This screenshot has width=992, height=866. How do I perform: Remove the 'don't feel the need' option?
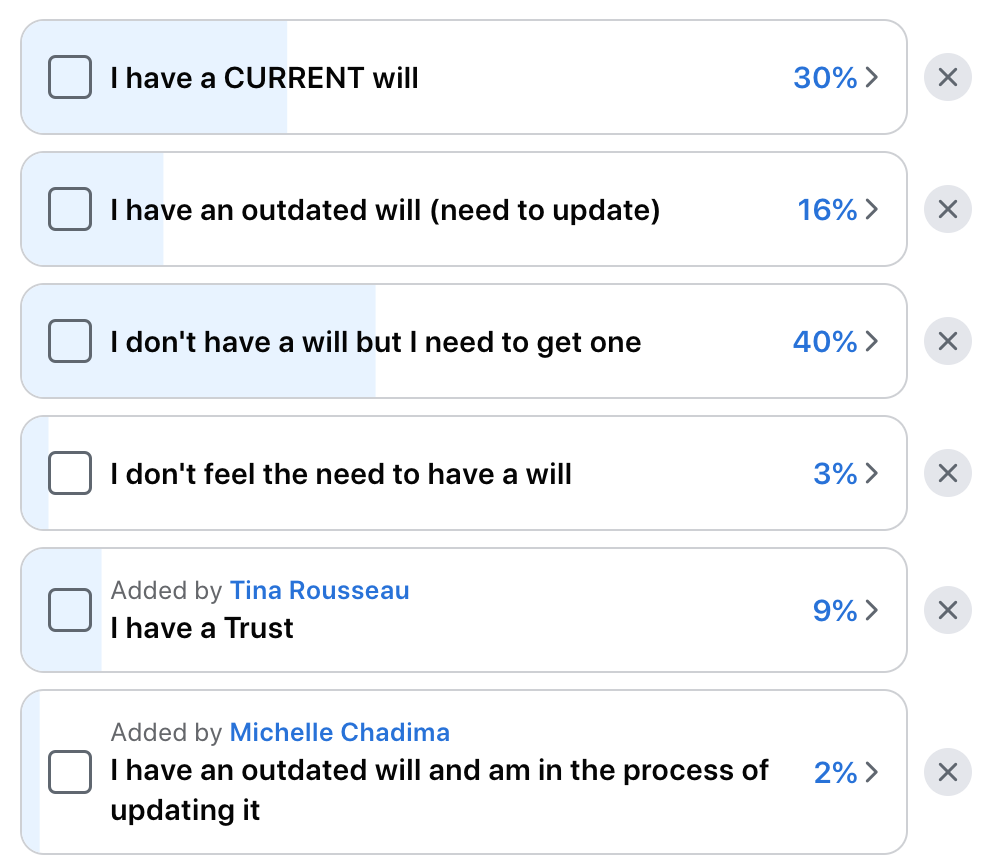point(947,473)
